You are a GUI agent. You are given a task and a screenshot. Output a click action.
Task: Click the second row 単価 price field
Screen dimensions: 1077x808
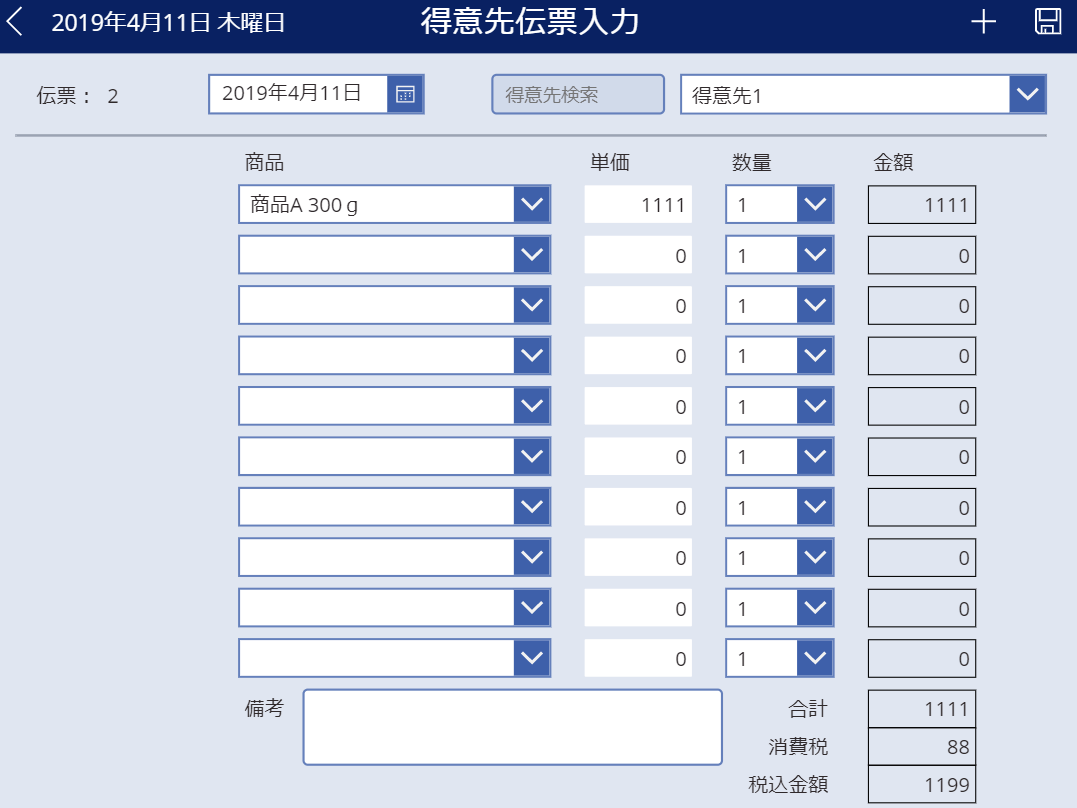[x=638, y=254]
